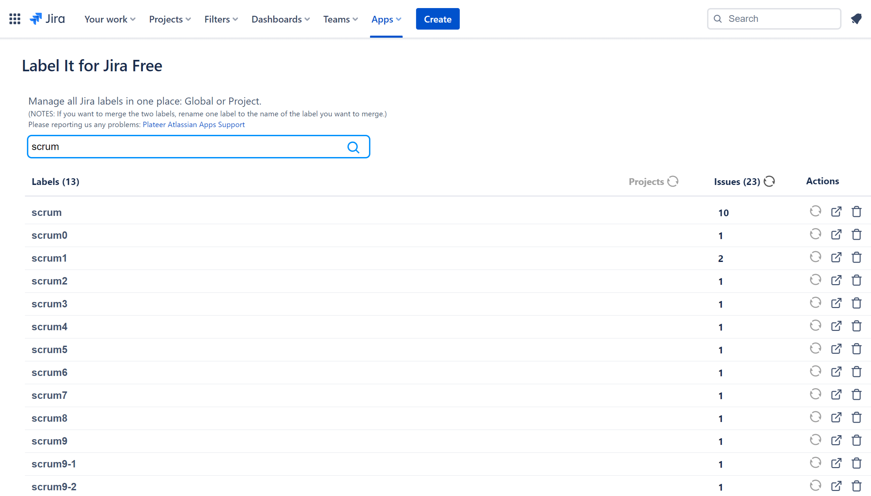Open scrum2 issues via external link icon
Image resolution: width=871 pixels, height=496 pixels.
tap(836, 280)
